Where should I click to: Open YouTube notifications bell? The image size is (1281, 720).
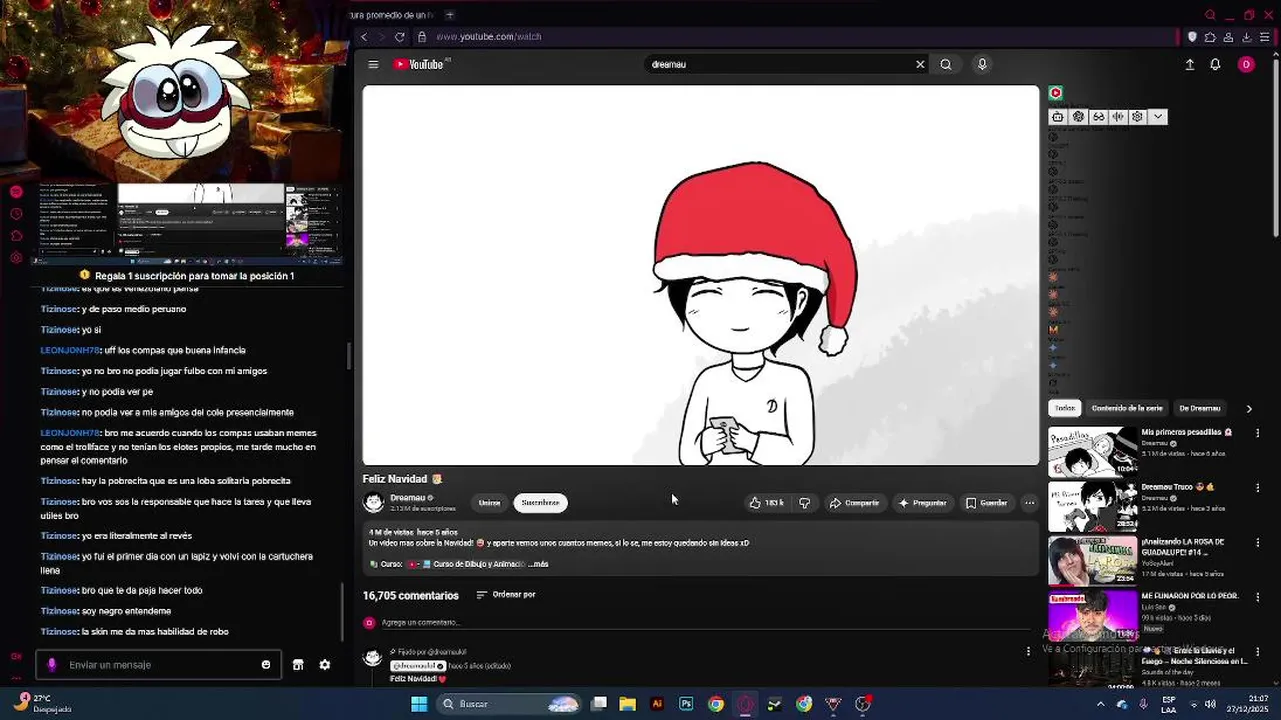coord(1215,64)
